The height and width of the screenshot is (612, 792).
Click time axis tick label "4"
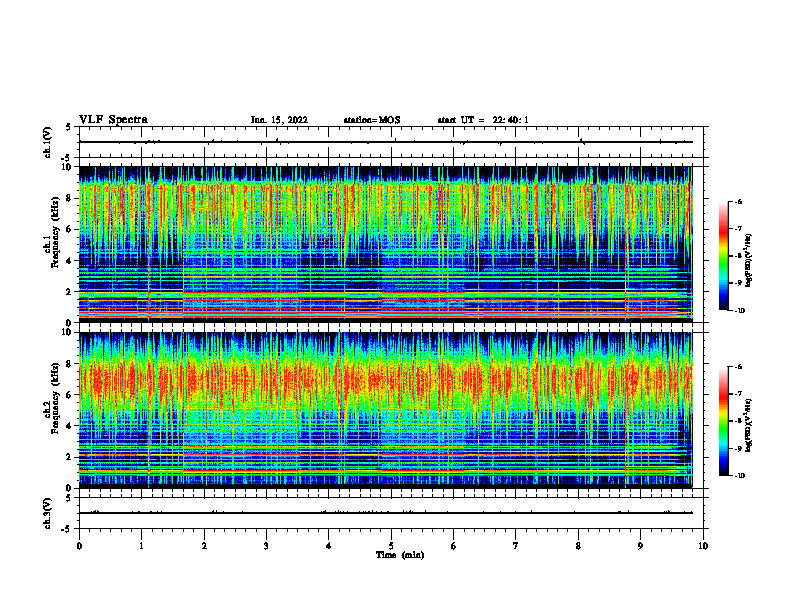(x=329, y=546)
